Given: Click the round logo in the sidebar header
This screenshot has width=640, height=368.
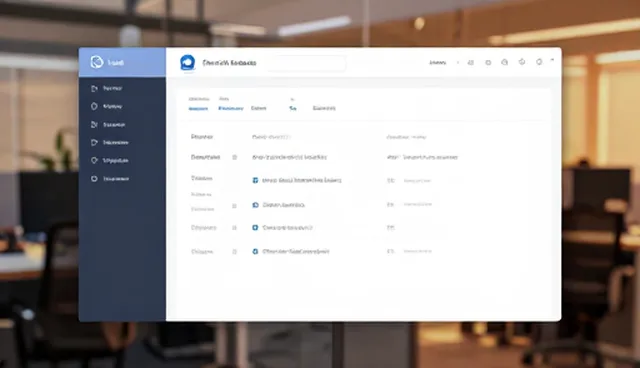Looking at the screenshot, I should [x=97, y=62].
